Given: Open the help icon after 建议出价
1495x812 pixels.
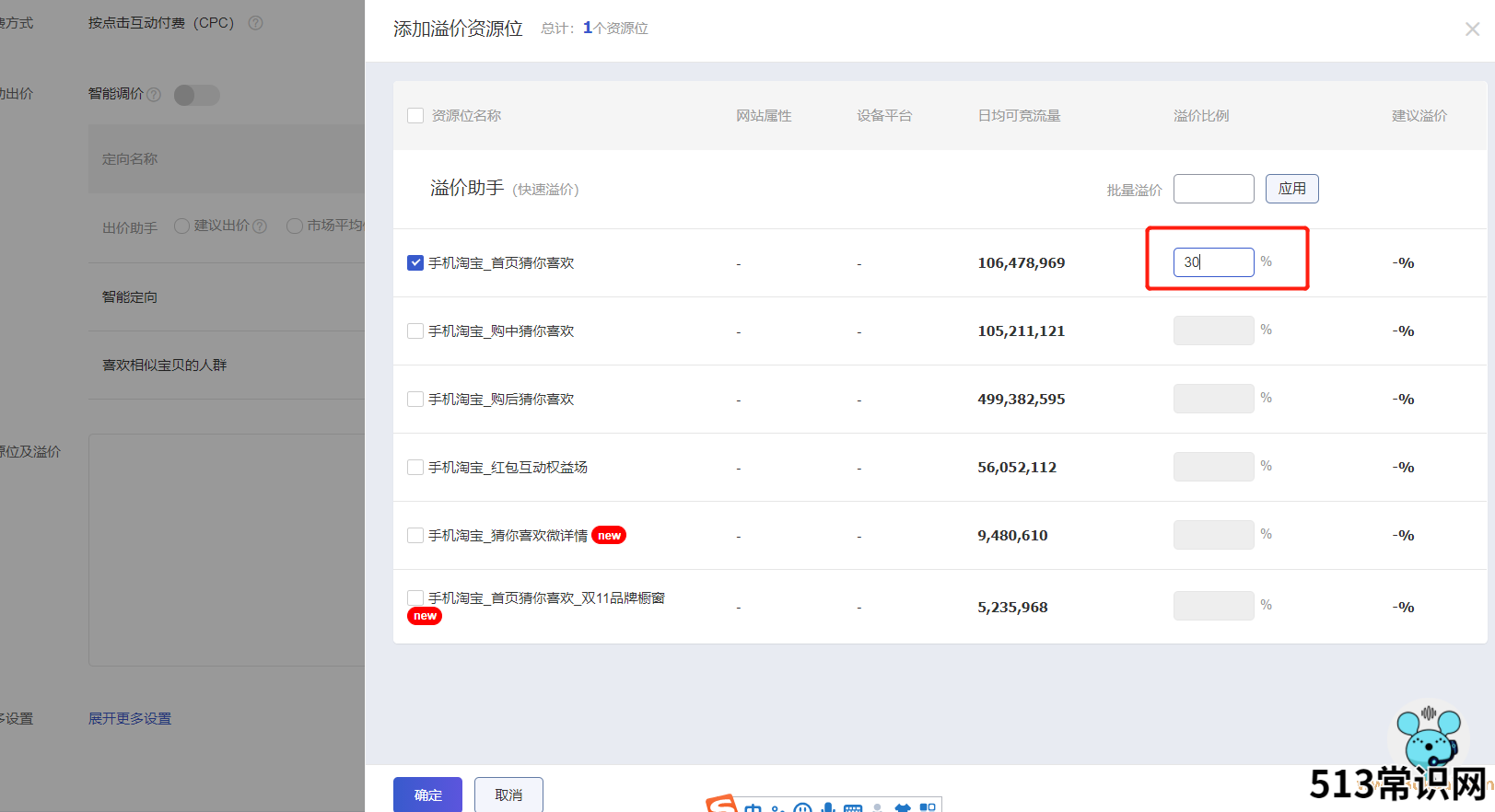Looking at the screenshot, I should point(260,226).
